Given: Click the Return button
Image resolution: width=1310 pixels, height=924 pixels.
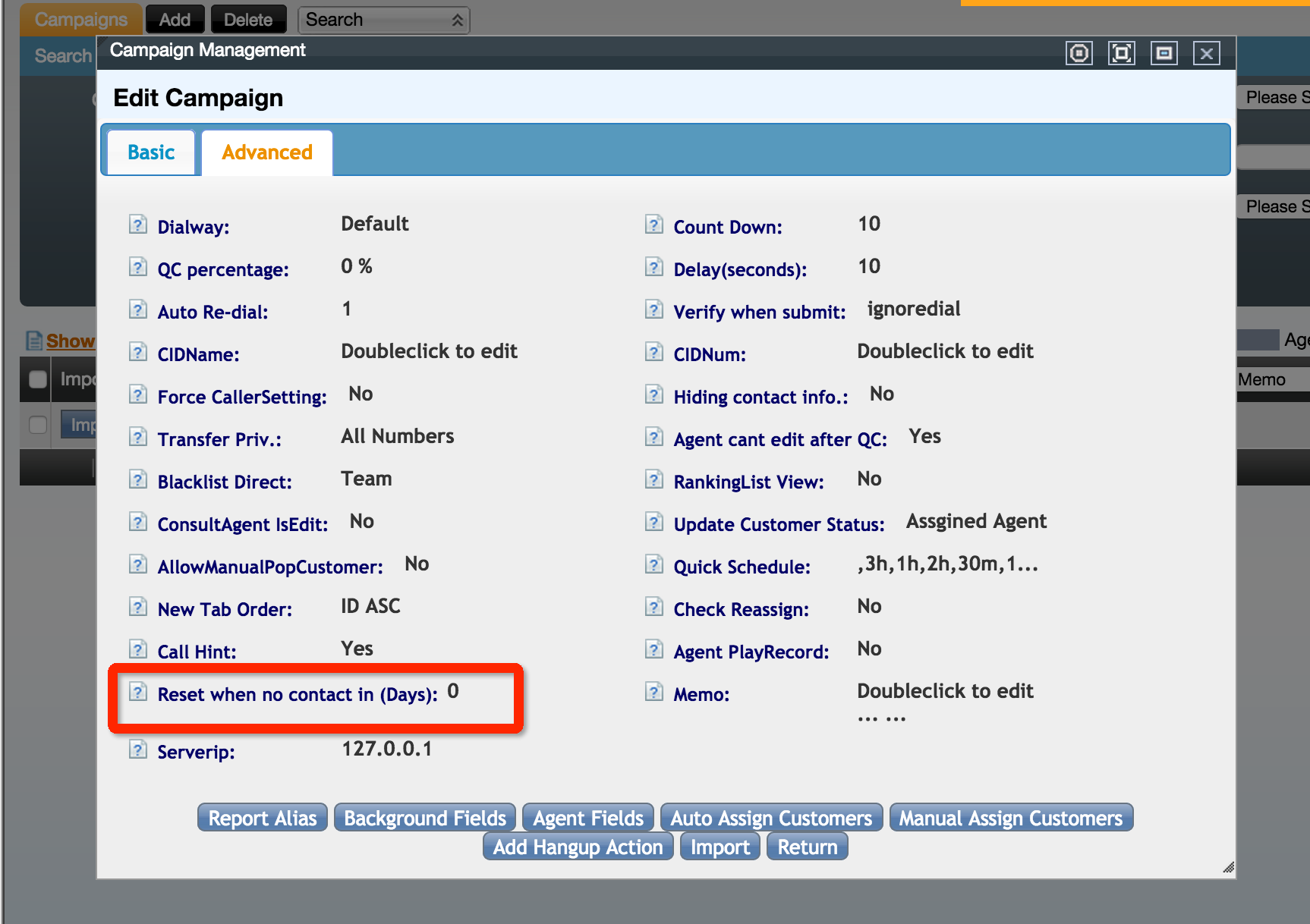Looking at the screenshot, I should point(807,847).
